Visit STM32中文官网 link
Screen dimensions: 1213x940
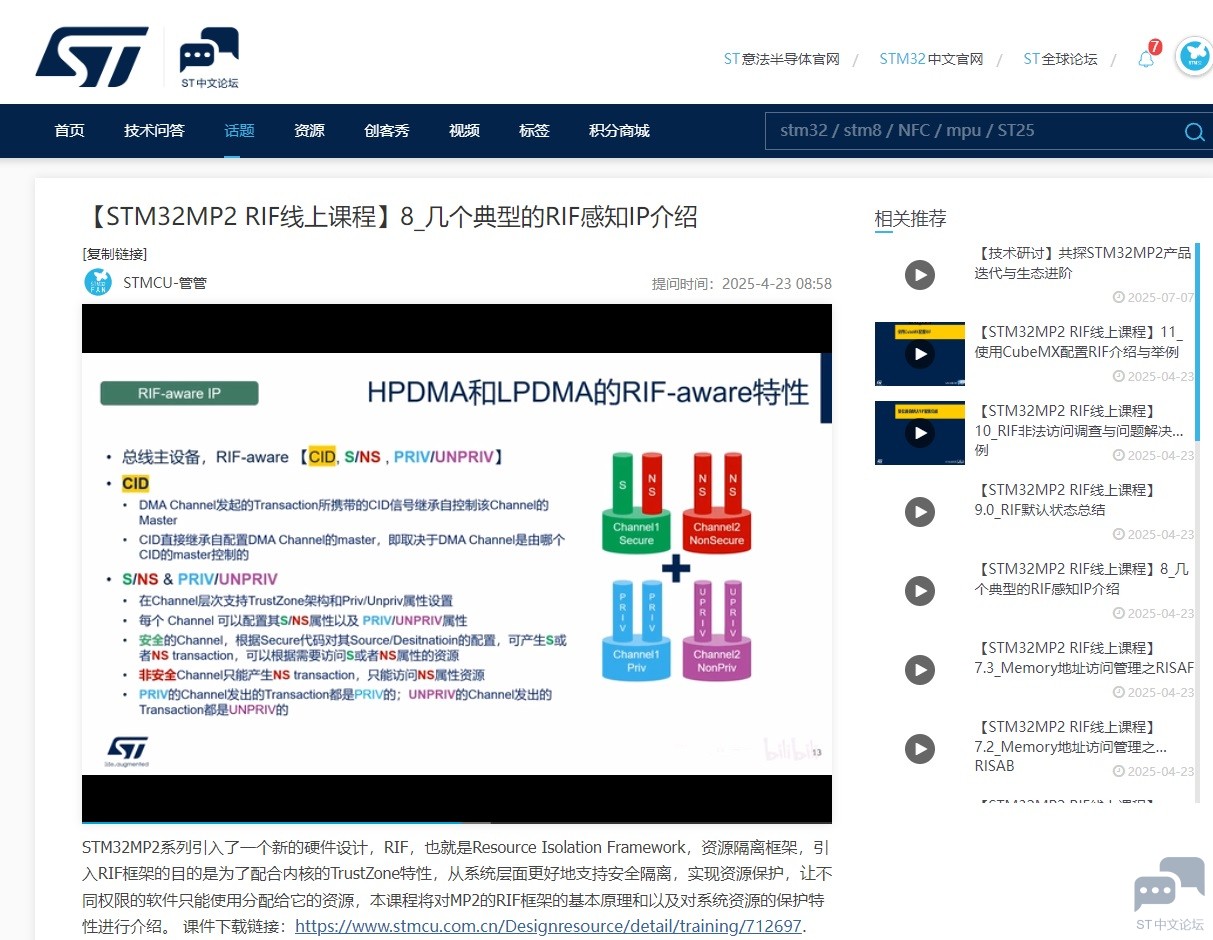point(931,59)
